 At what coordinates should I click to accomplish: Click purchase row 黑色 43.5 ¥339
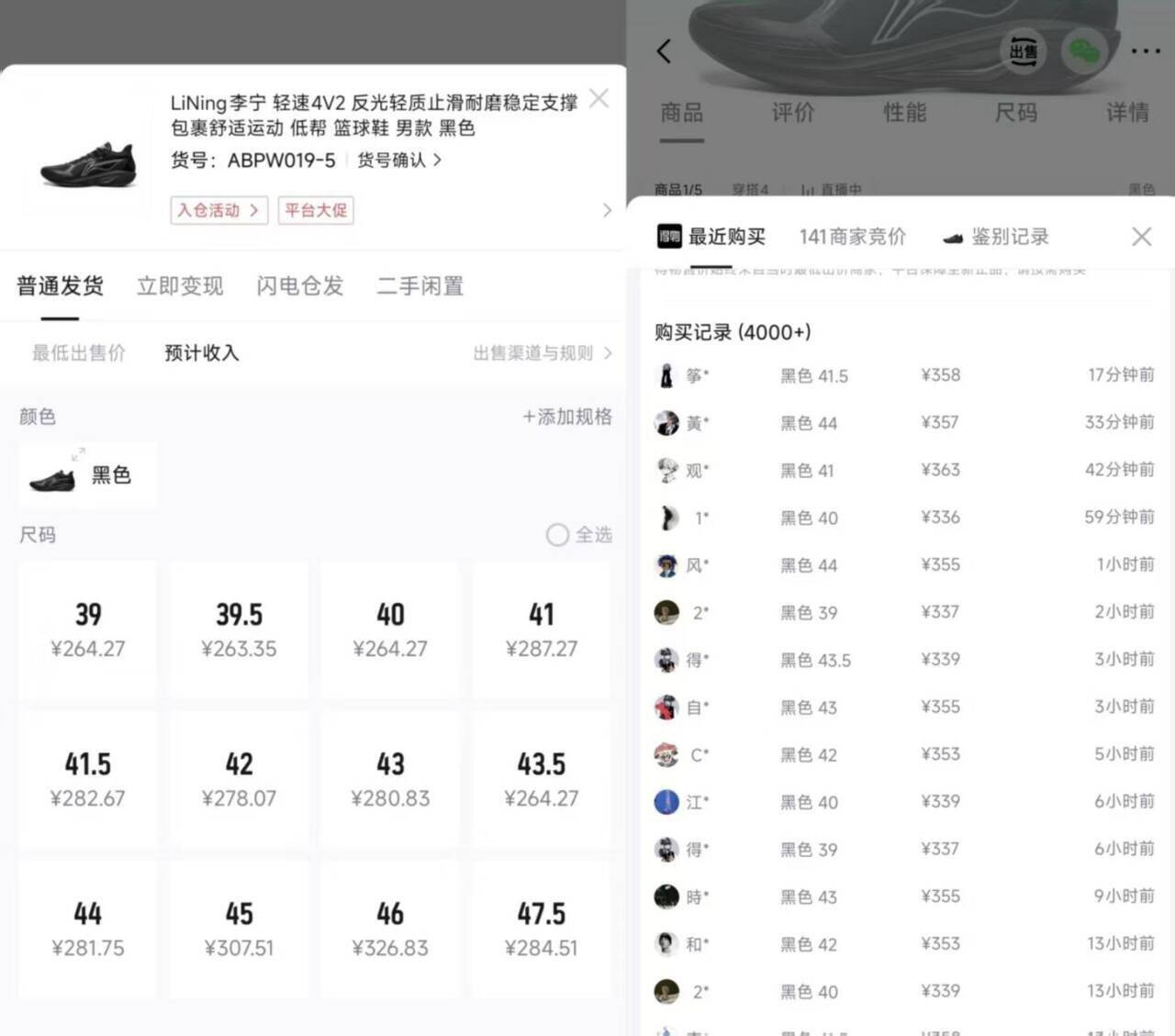[x=904, y=660]
